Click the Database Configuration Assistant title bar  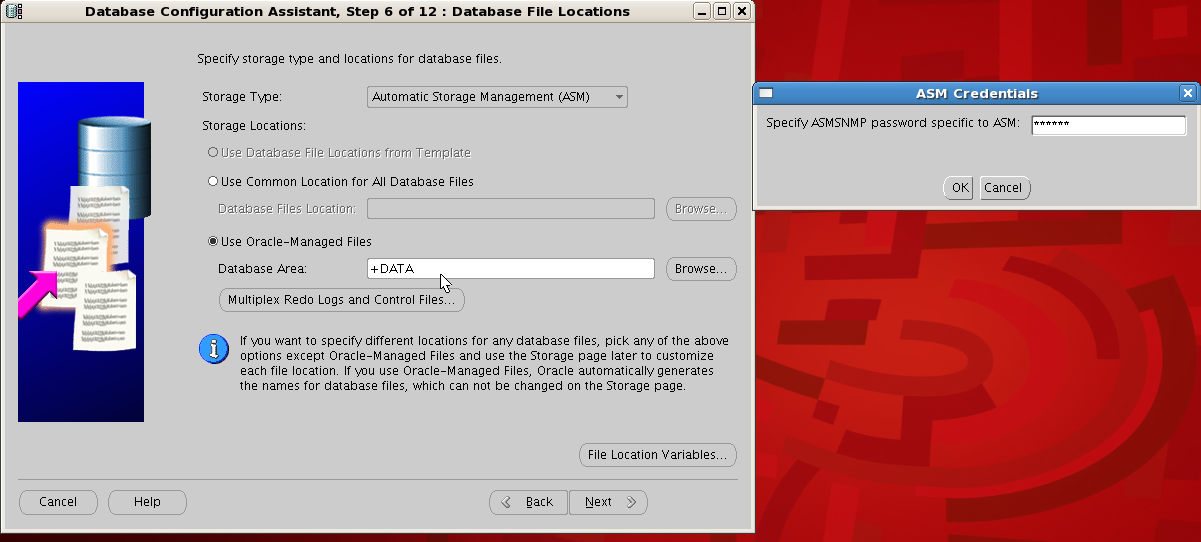[x=357, y=11]
